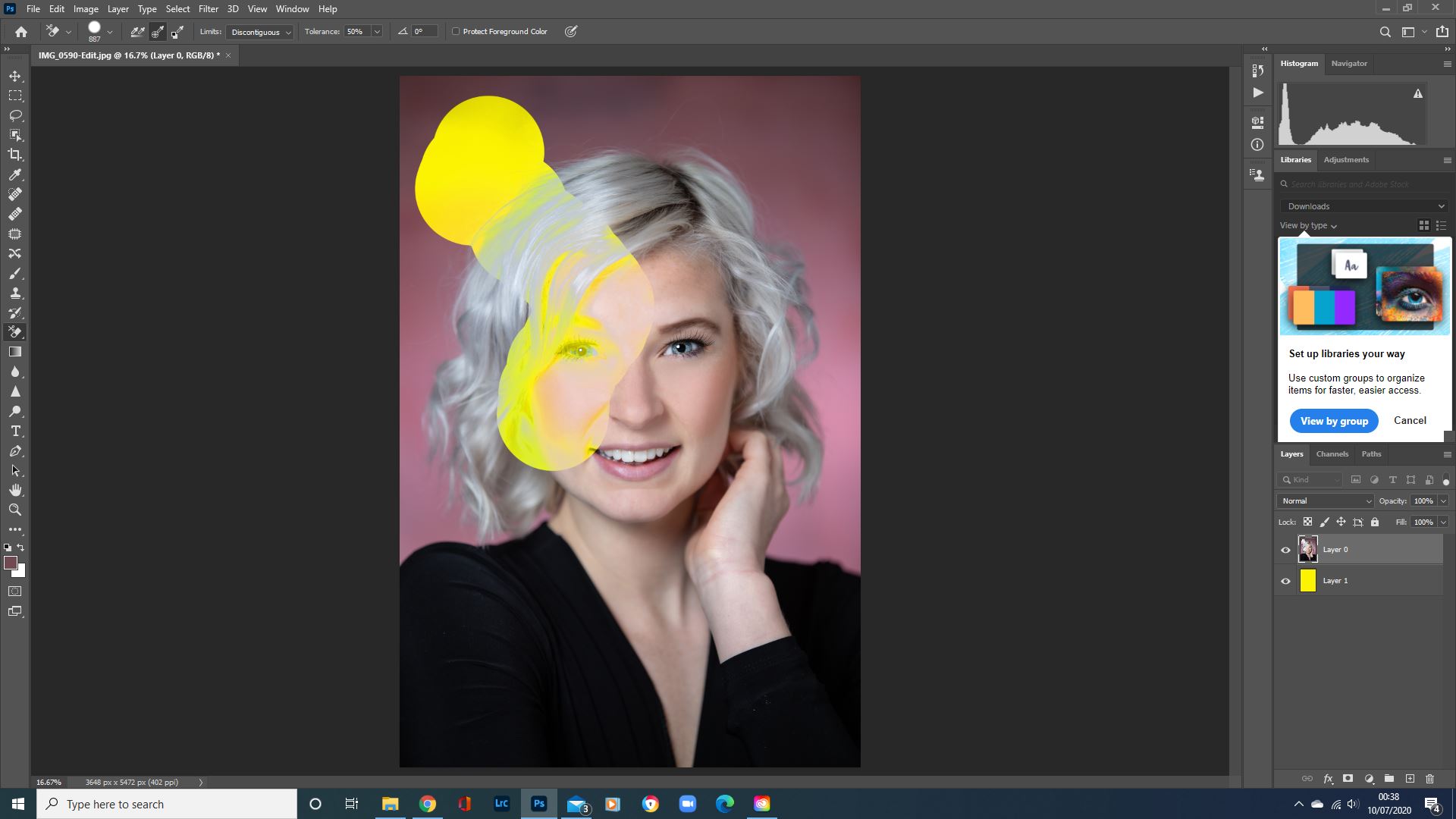
Task: Open the Limits dropdown
Action: [x=259, y=32]
